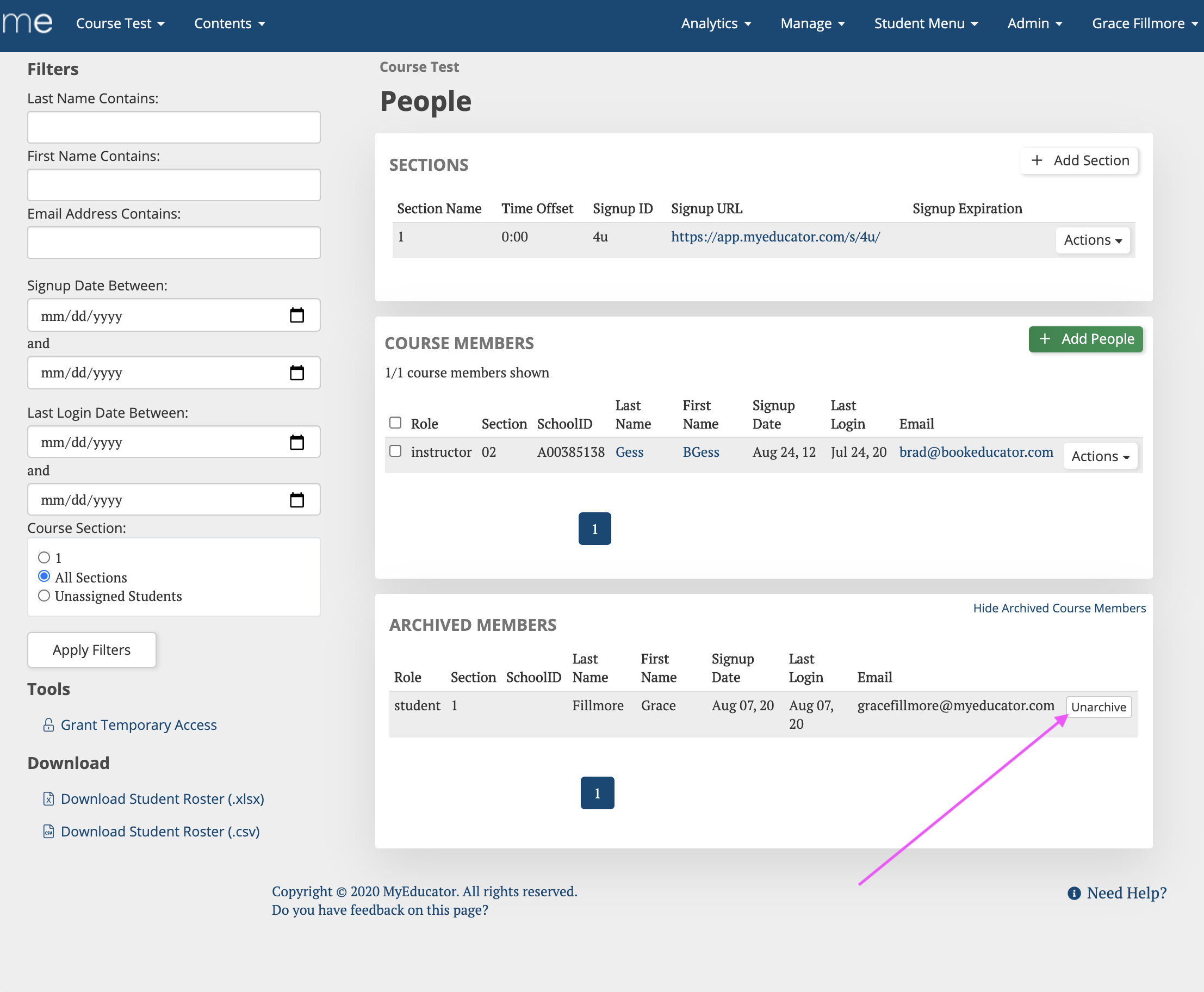Viewport: 1204px width, 992px height.
Task: Check the instructor Gess row checkbox
Action: [395, 451]
